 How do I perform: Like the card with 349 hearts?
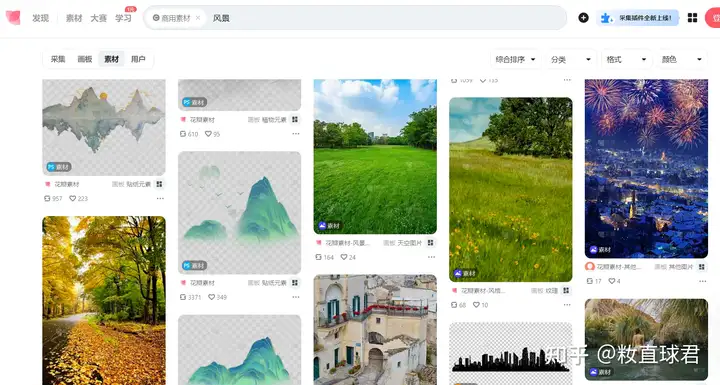212,297
